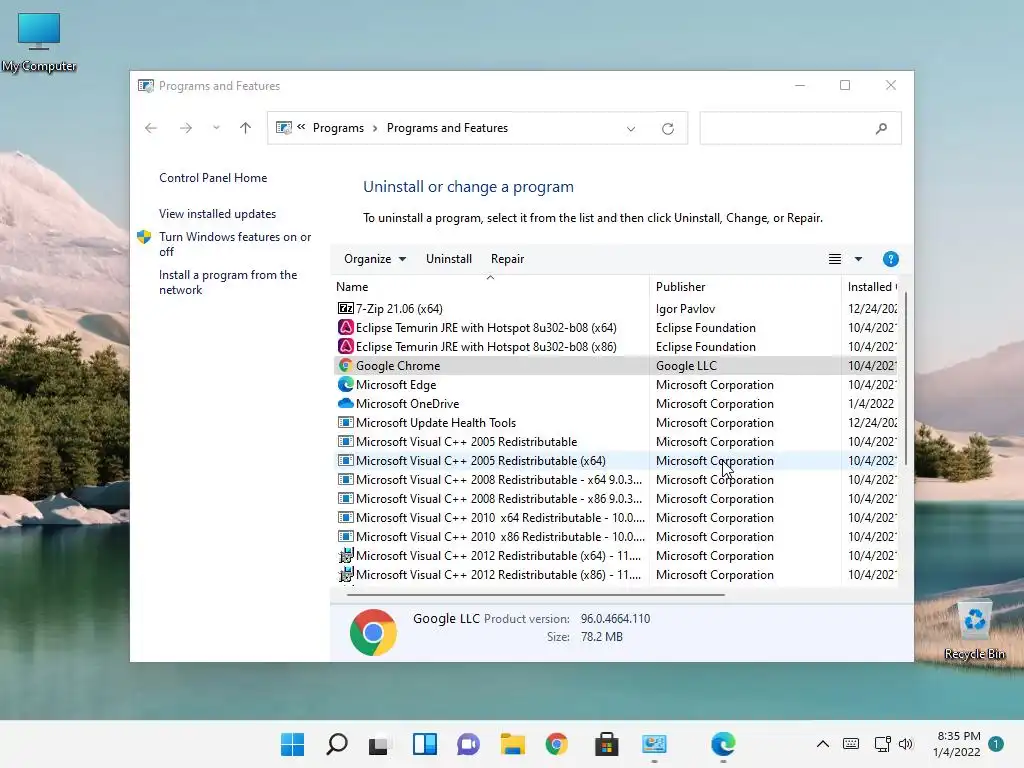Open taskbar Search magnifier
Screen dimensions: 1024x768
[x=337, y=744]
